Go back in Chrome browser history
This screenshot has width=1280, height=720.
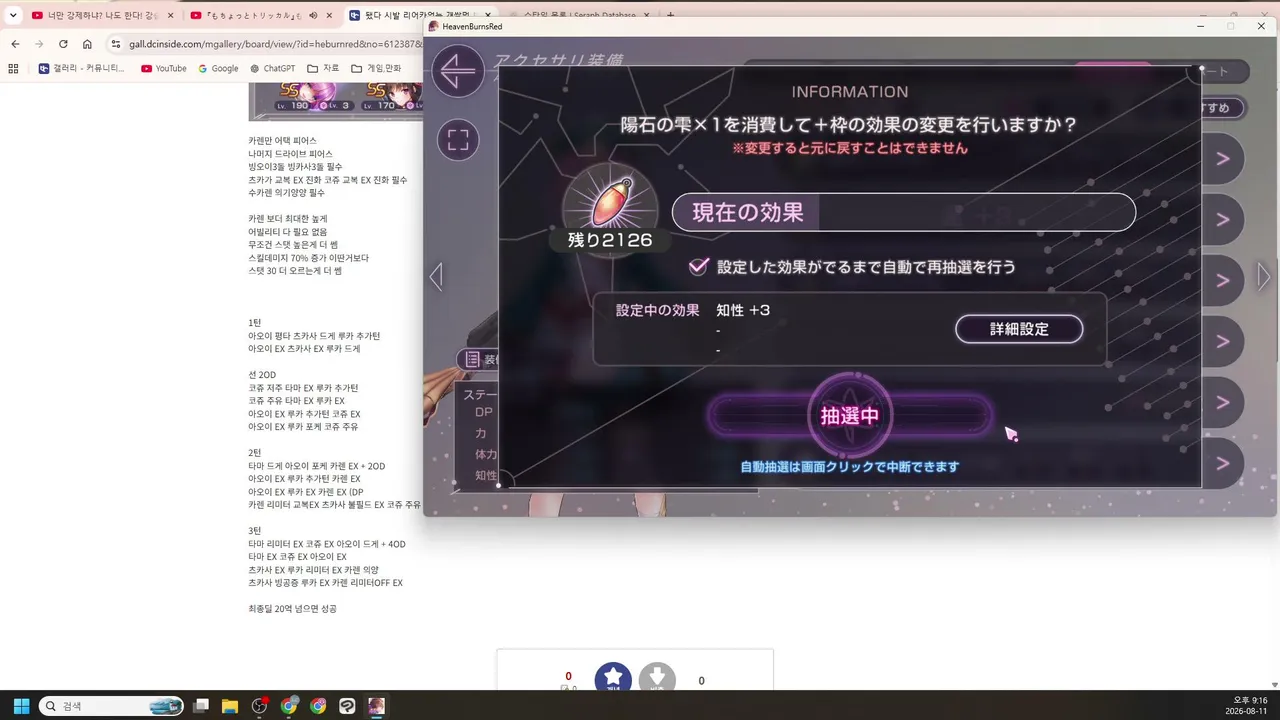tap(15, 44)
